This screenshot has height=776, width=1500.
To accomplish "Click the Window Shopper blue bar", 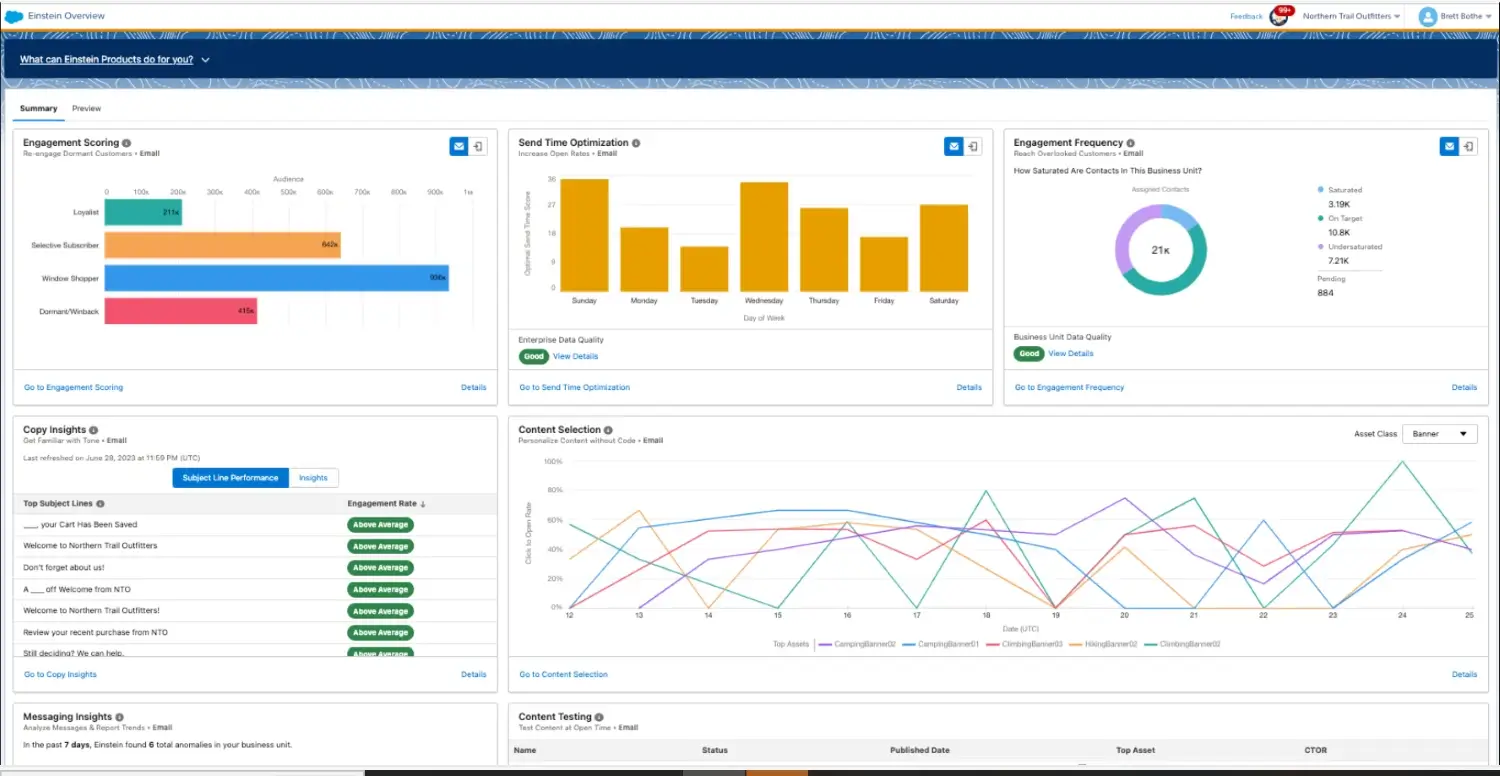I will [x=277, y=278].
